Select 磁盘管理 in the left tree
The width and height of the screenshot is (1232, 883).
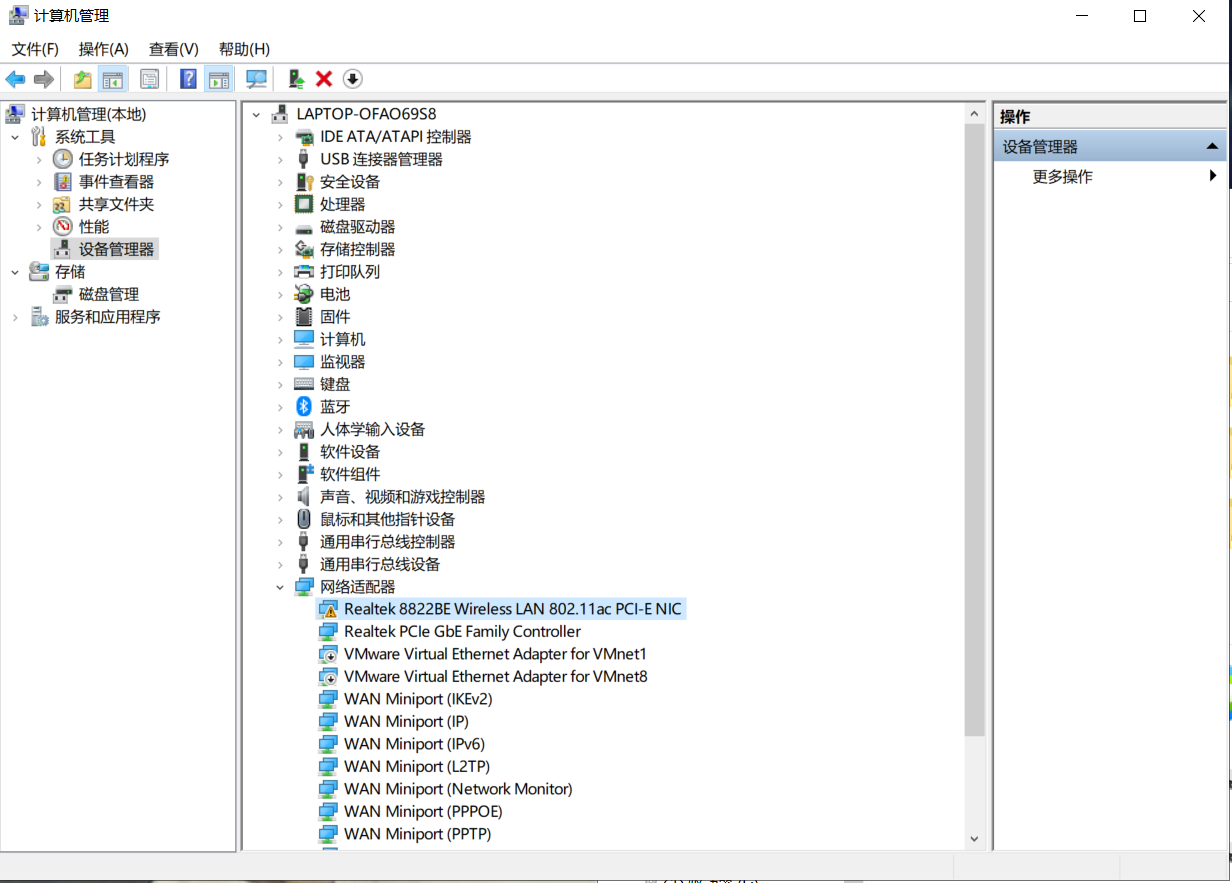(109, 294)
